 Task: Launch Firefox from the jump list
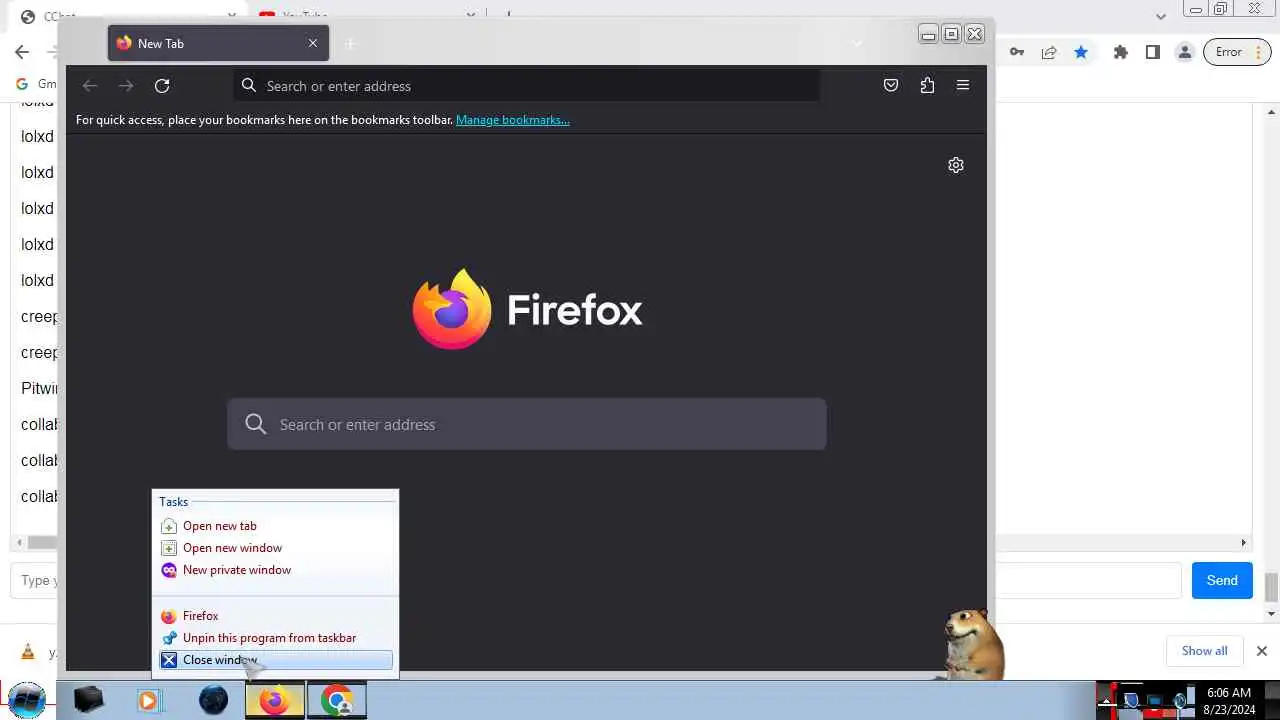pos(275,616)
